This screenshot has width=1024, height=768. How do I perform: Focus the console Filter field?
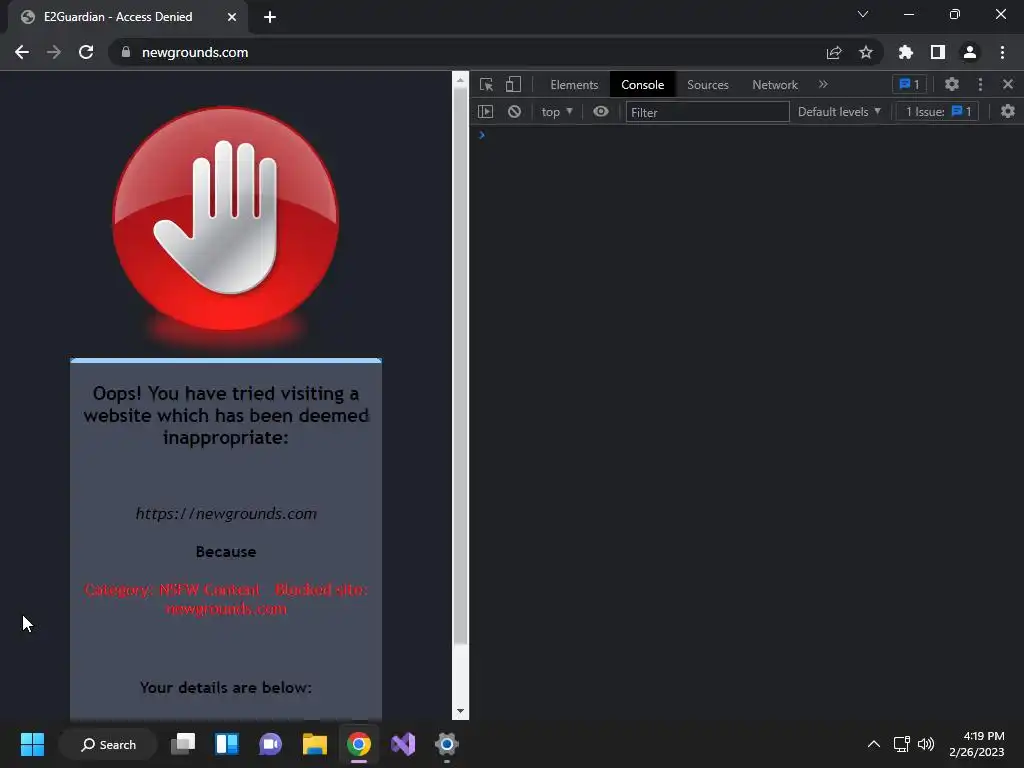(707, 112)
